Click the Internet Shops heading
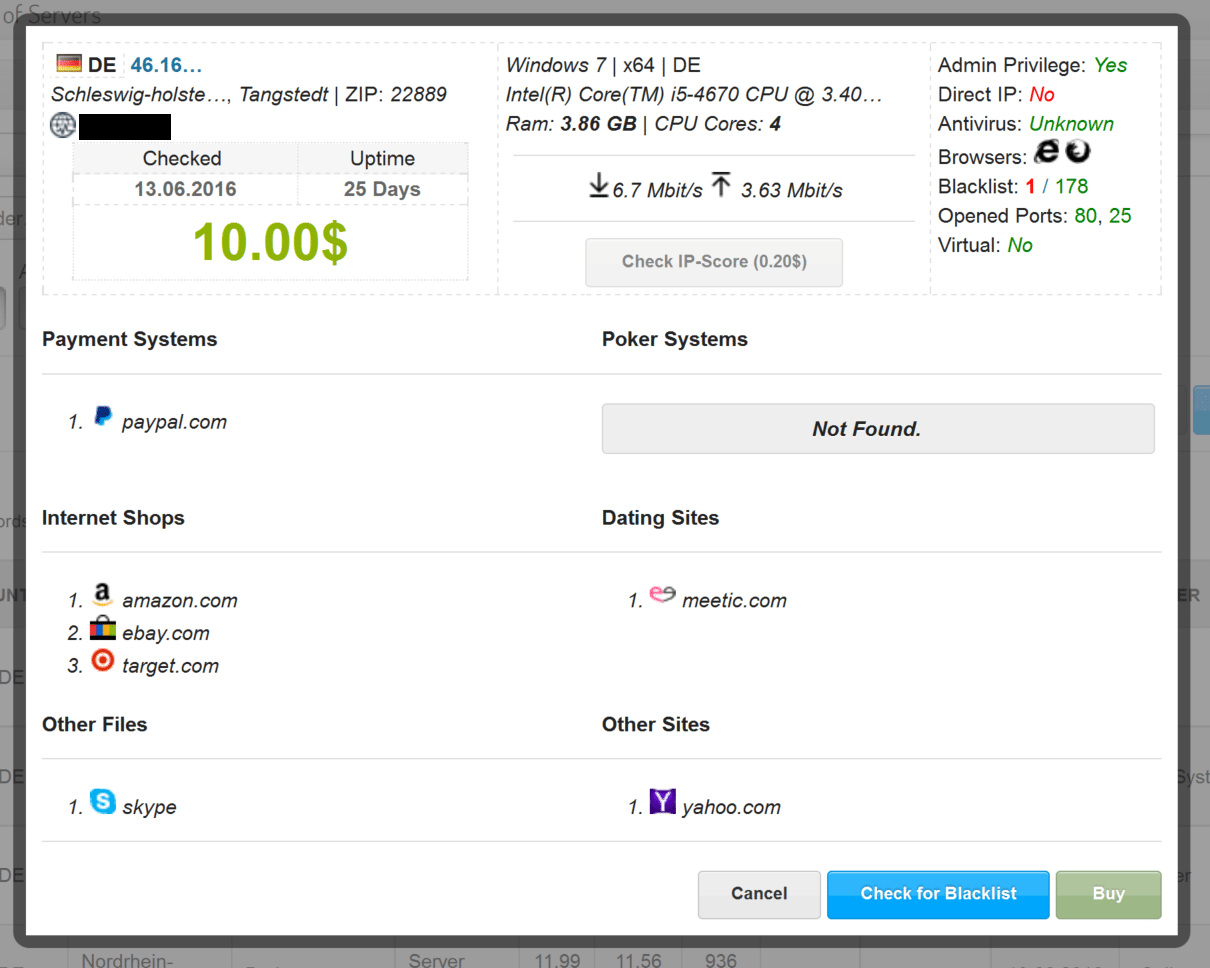Screen dimensions: 1210x968 [x=113, y=518]
